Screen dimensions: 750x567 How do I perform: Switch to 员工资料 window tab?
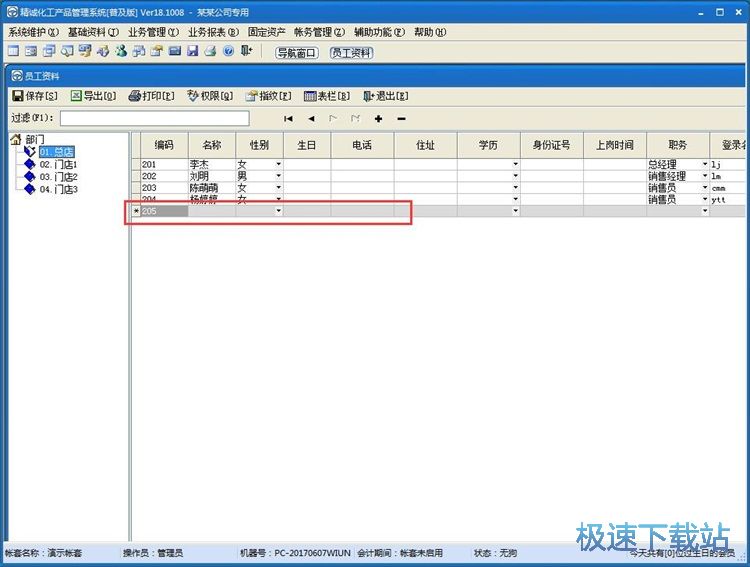[352, 53]
